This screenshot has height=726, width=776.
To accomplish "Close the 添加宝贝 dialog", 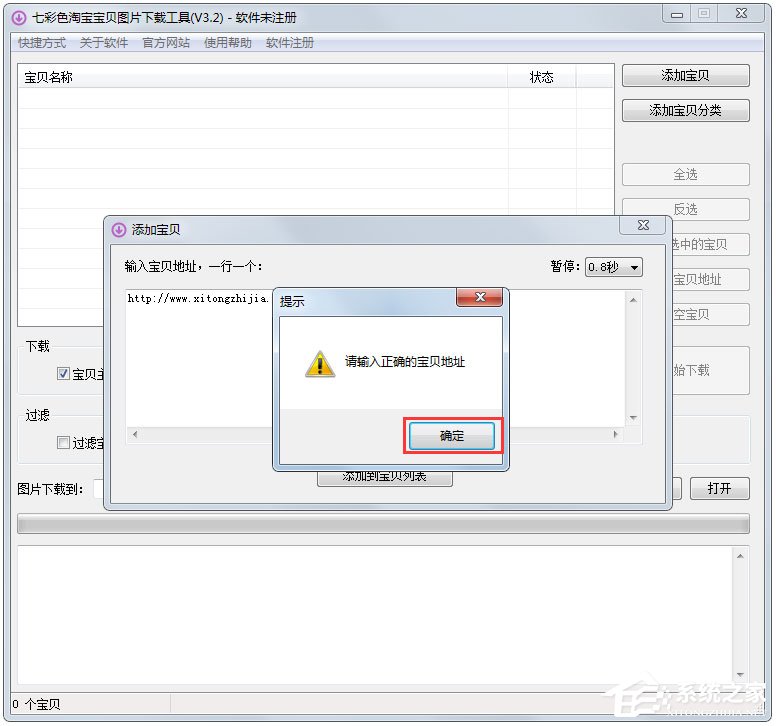I will pyautogui.click(x=643, y=225).
